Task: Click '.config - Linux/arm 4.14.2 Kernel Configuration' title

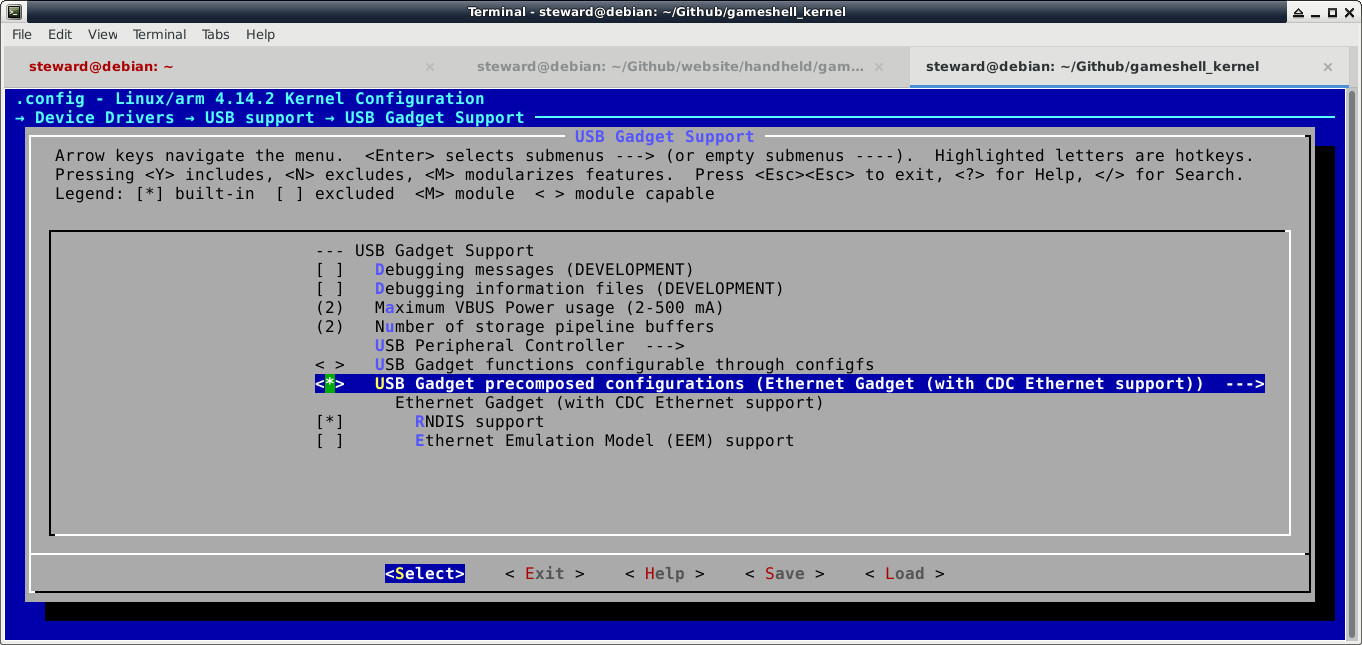Action: pos(250,99)
